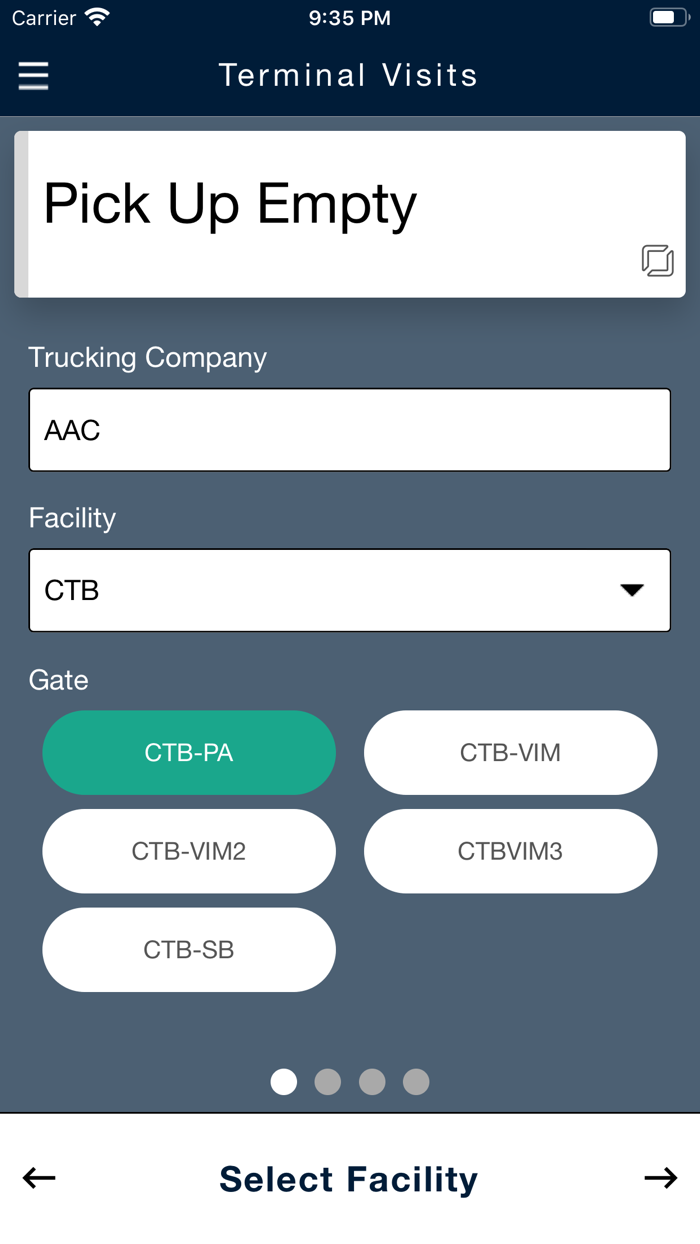Tap the Wi-Fi icon in the status bar
This screenshot has width=700, height=1244.
coord(96,16)
